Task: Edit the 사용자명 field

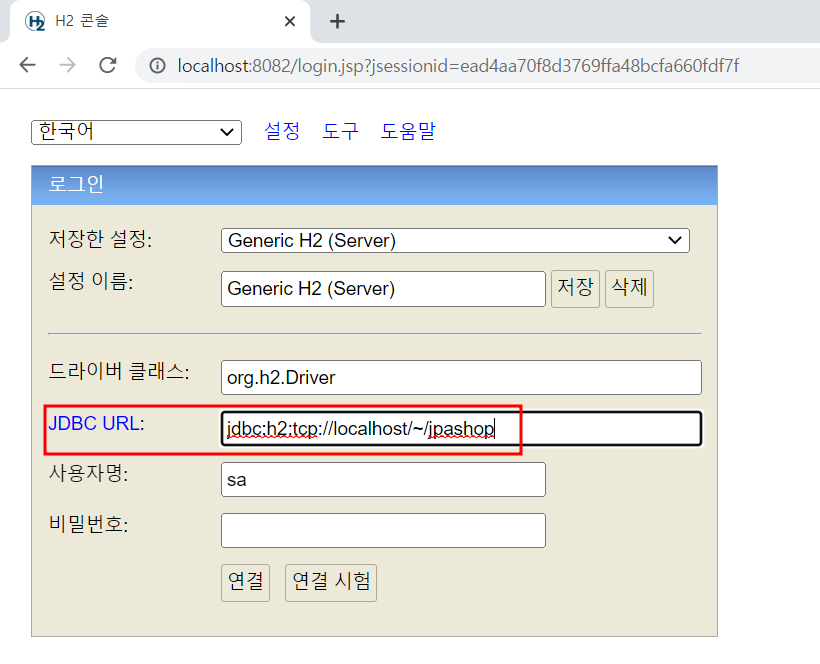Action: [383, 479]
